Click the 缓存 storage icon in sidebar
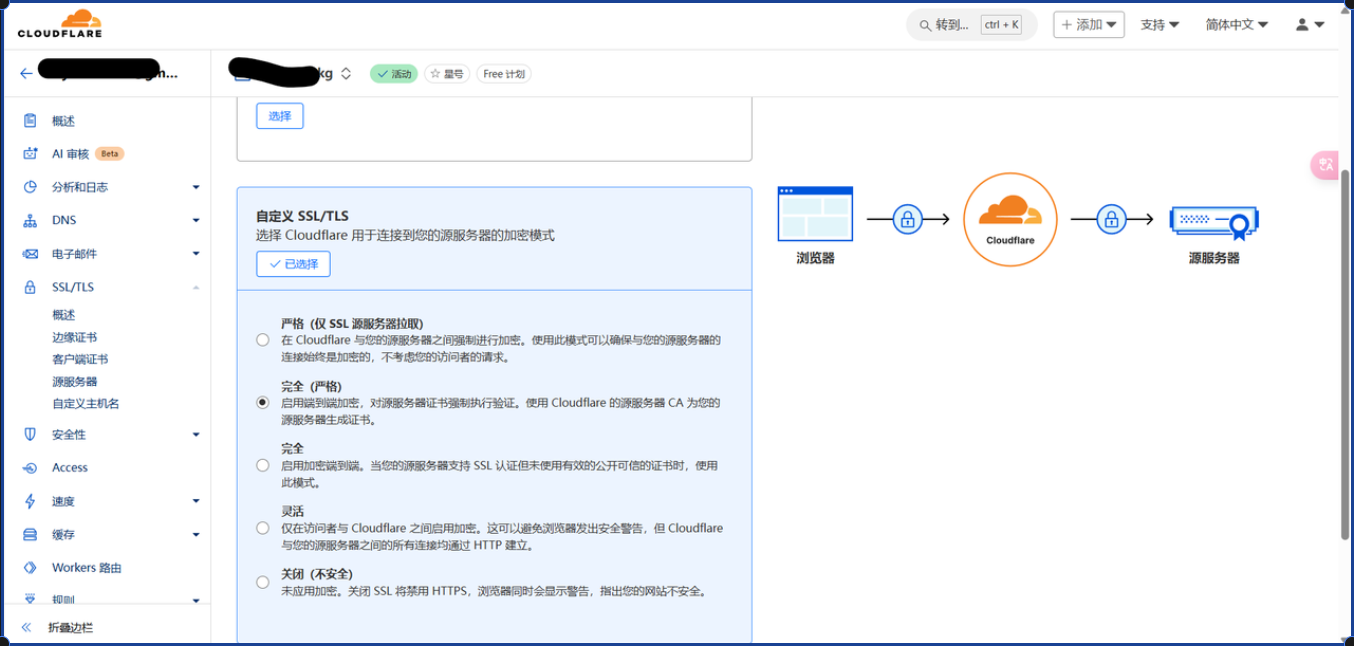 point(30,535)
